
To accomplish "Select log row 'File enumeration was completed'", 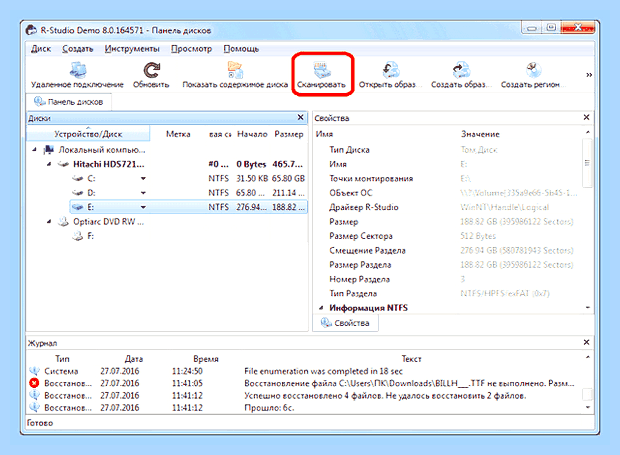I will 304,371.
